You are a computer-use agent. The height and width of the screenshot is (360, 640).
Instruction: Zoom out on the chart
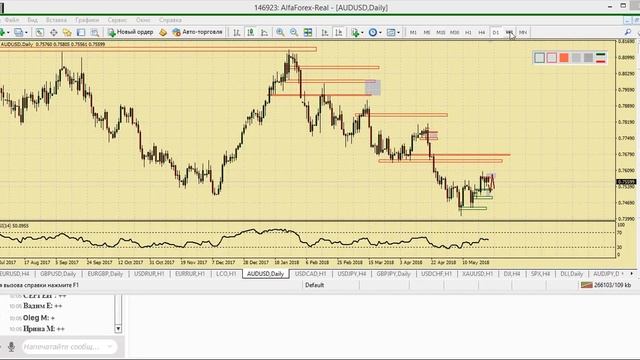[x=294, y=32]
